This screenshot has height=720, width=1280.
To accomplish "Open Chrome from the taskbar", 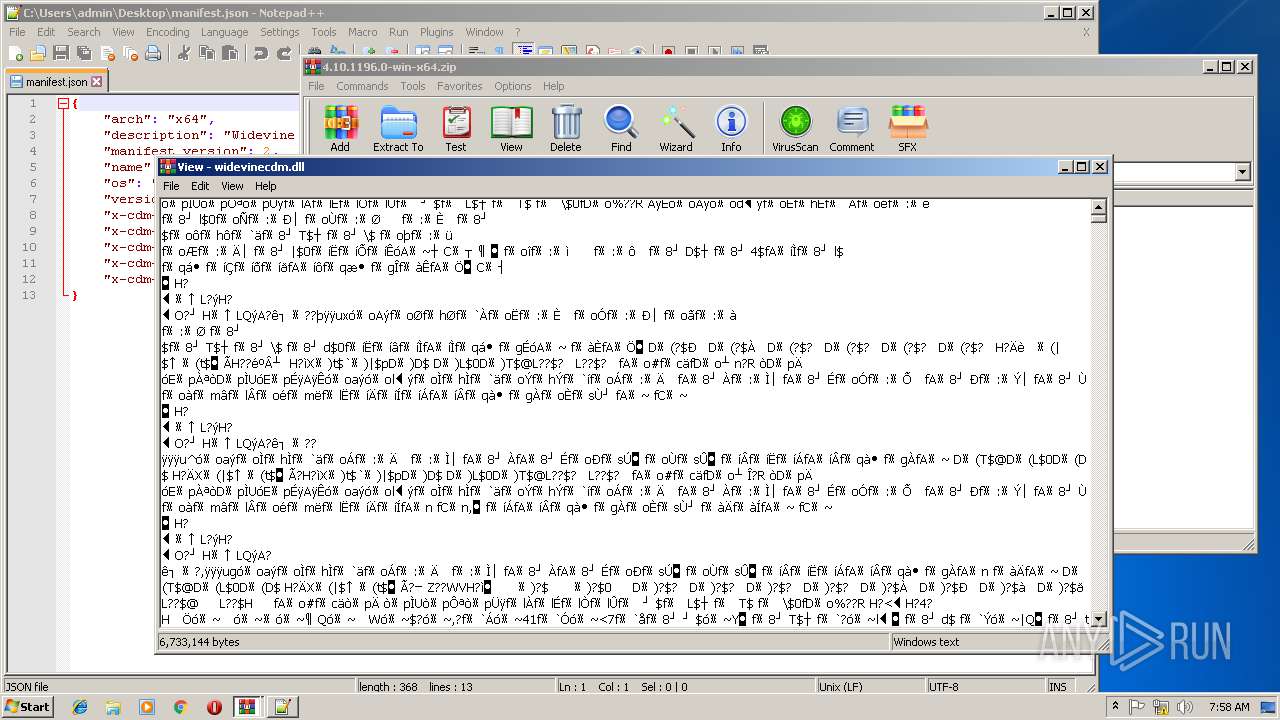I will (x=180, y=707).
